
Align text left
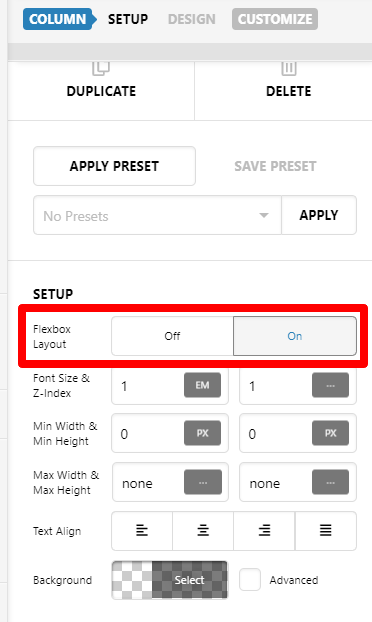(x=142, y=530)
